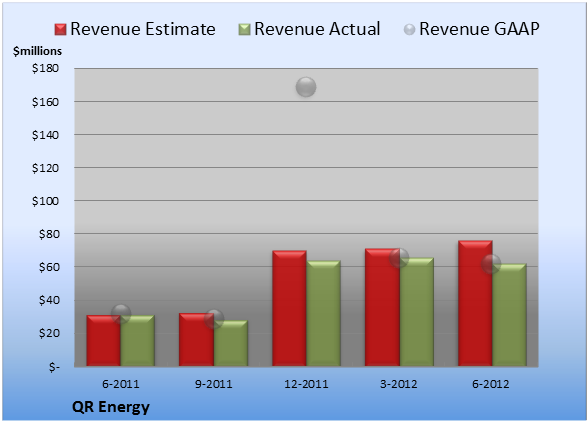
Task: Click the '$100' axis value
Action: [x=45, y=201]
